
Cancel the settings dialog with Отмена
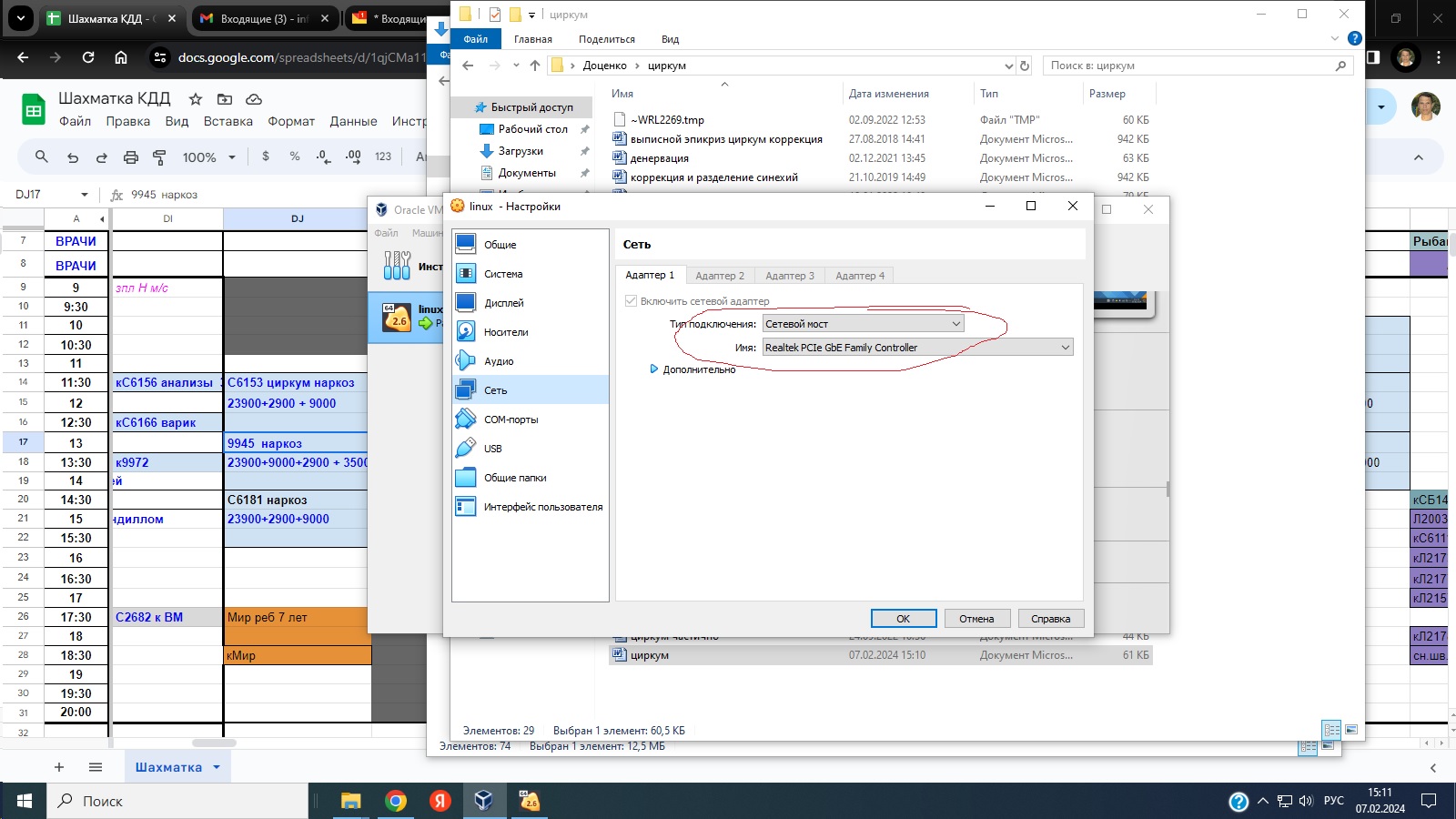(976, 619)
